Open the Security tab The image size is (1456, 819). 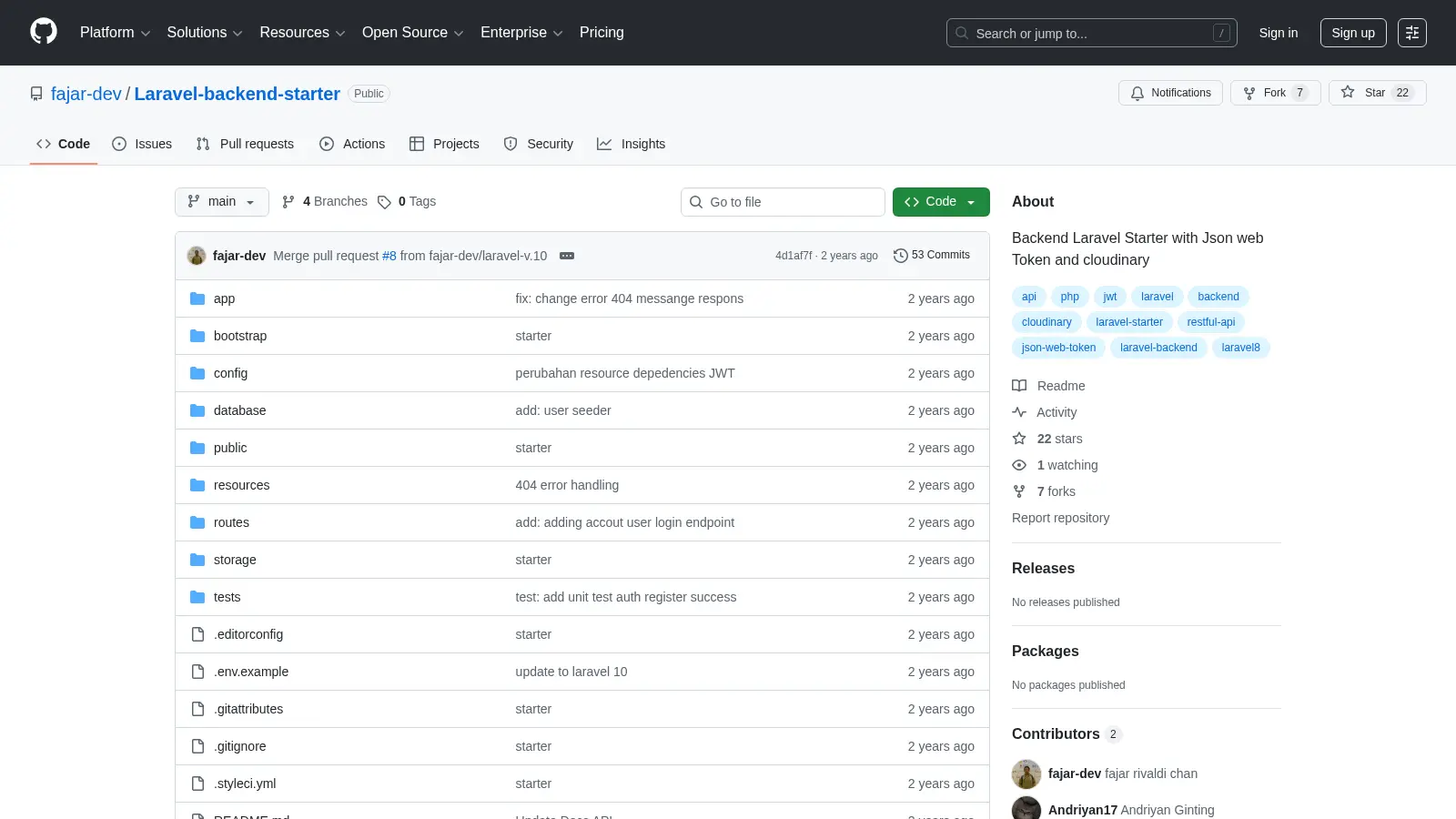point(539,144)
